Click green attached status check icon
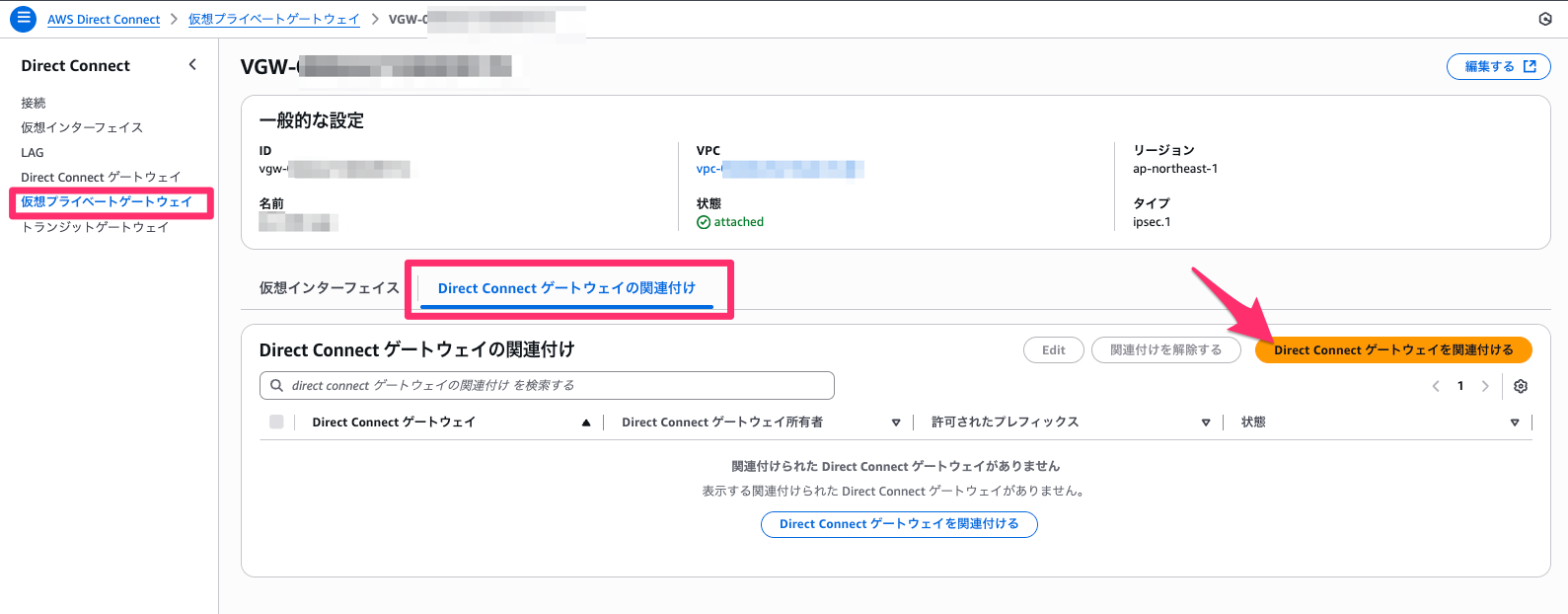 tap(704, 222)
